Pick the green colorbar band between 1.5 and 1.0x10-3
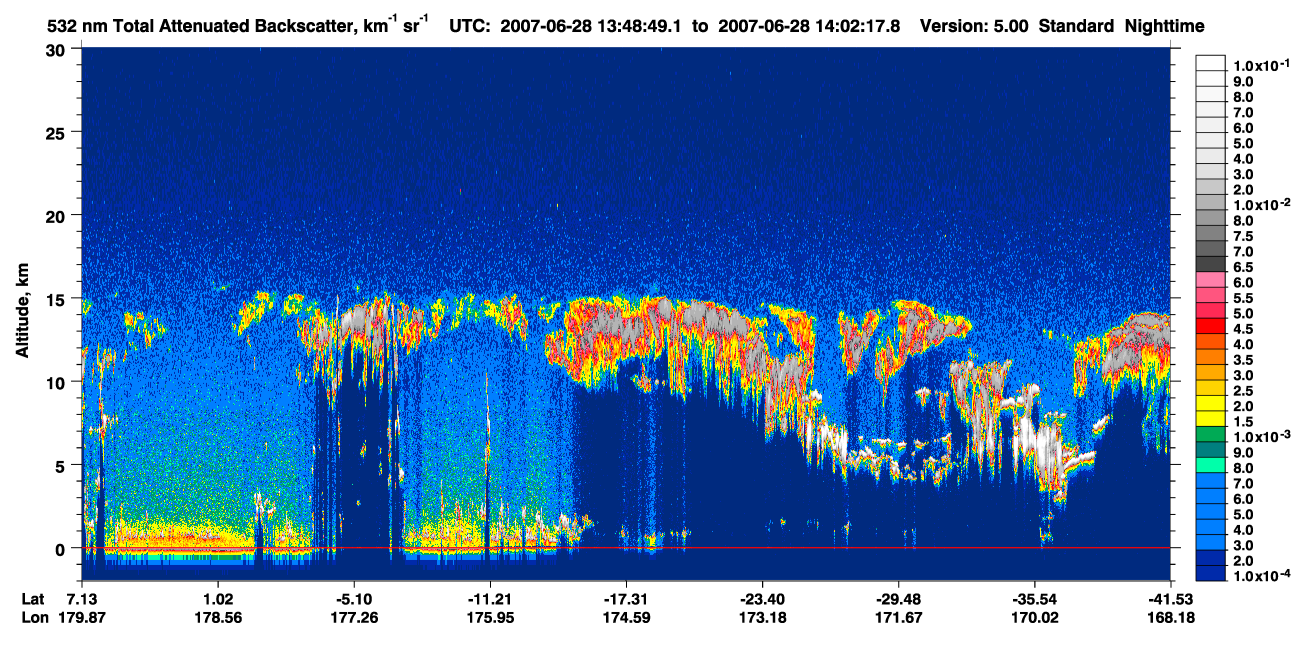 (x=1211, y=433)
